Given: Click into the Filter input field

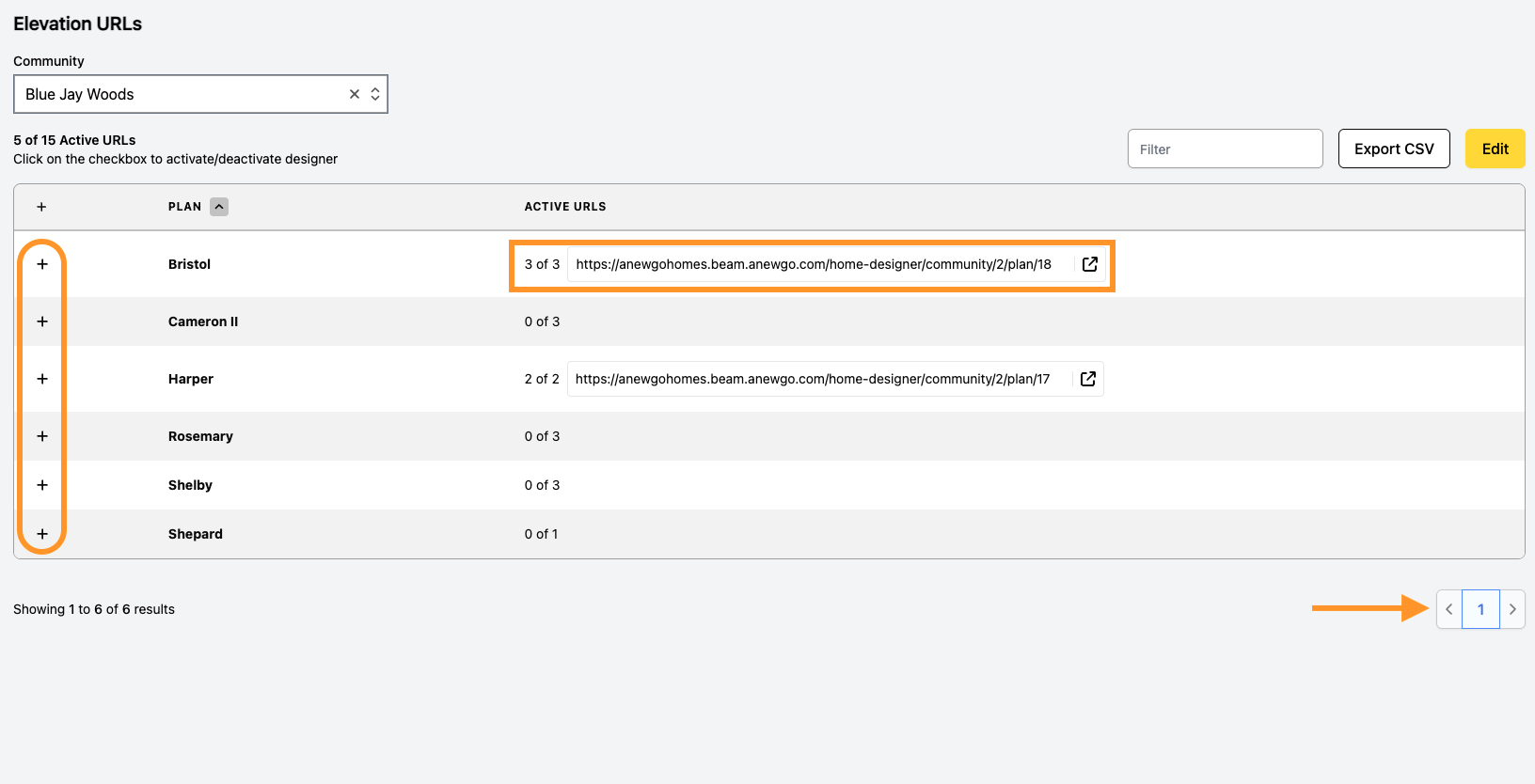Looking at the screenshot, I should 1226,149.
